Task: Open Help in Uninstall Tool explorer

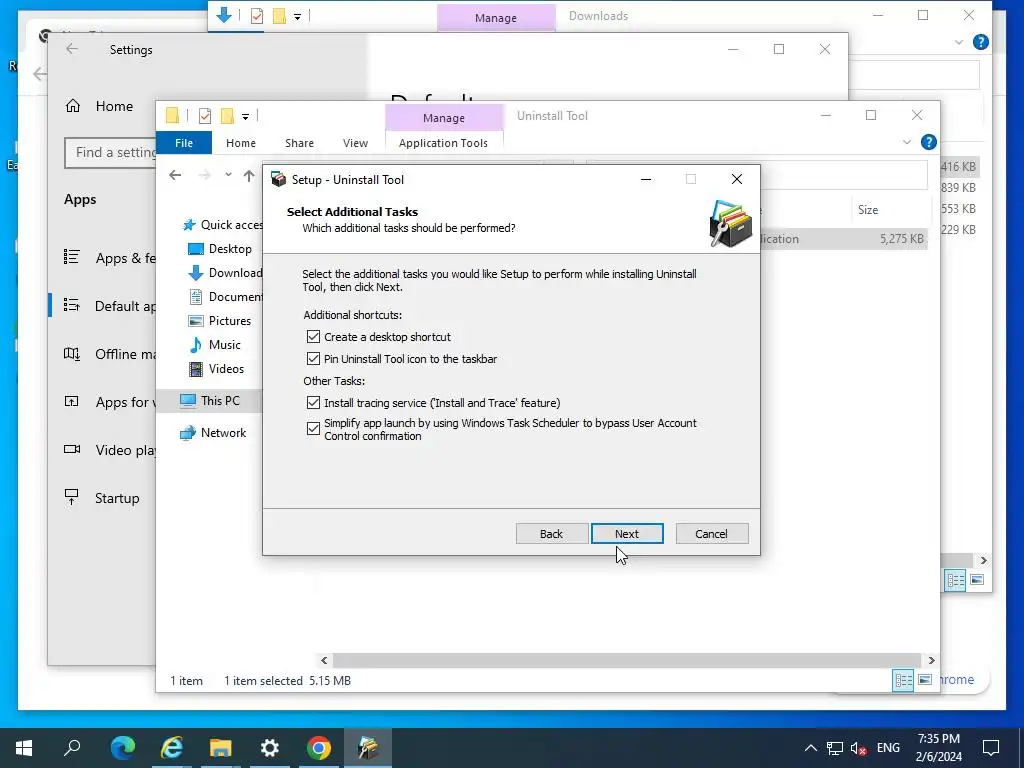Action: 929,142
